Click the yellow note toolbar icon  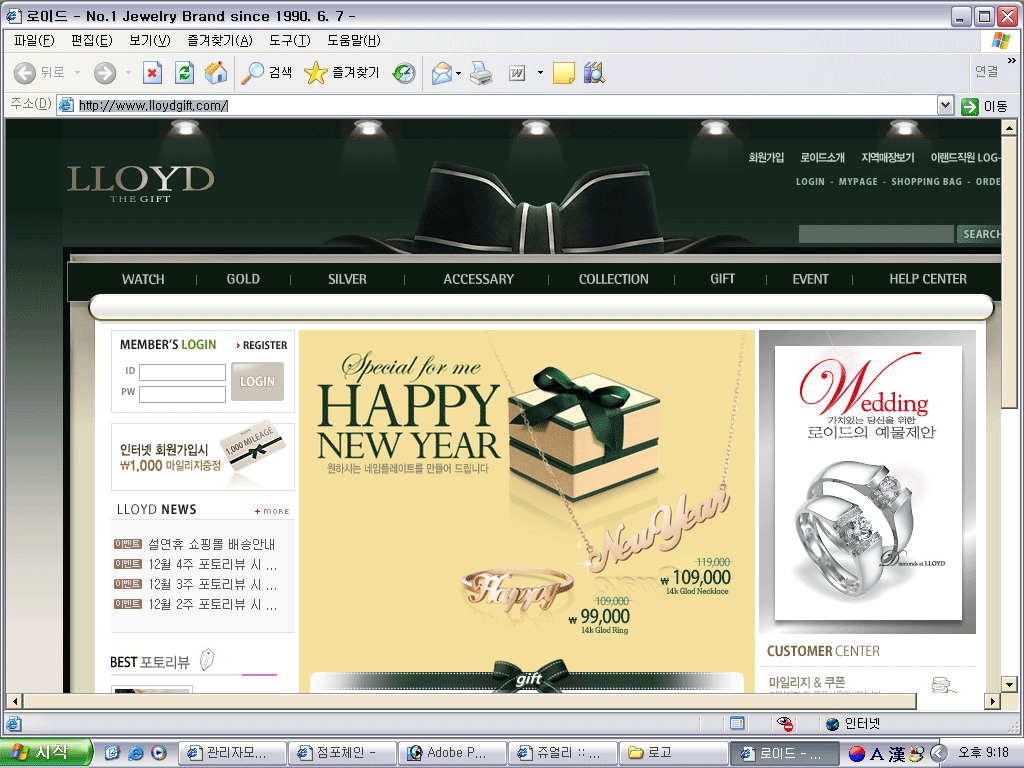pos(564,73)
